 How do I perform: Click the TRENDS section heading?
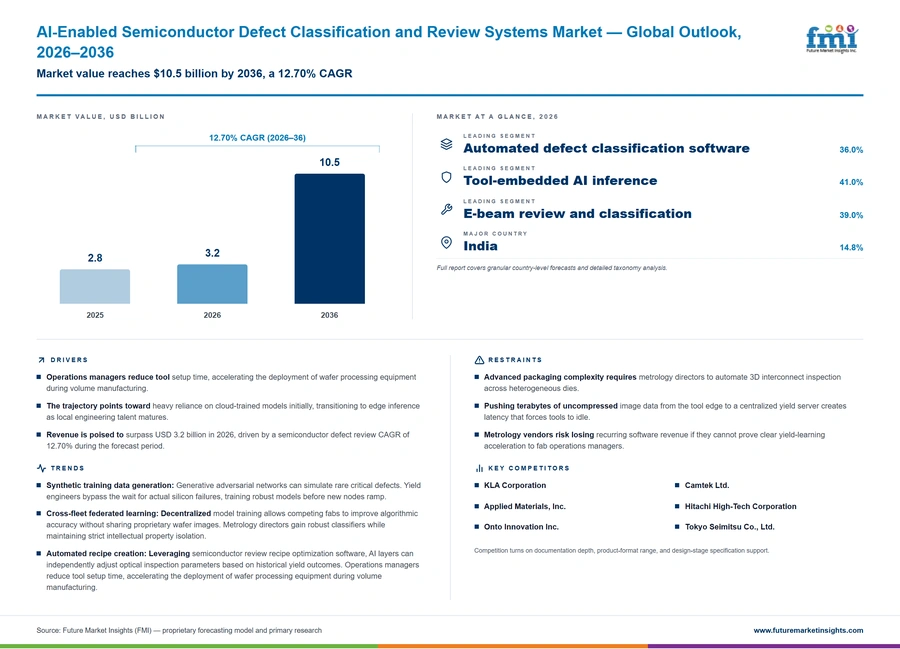tap(67, 468)
